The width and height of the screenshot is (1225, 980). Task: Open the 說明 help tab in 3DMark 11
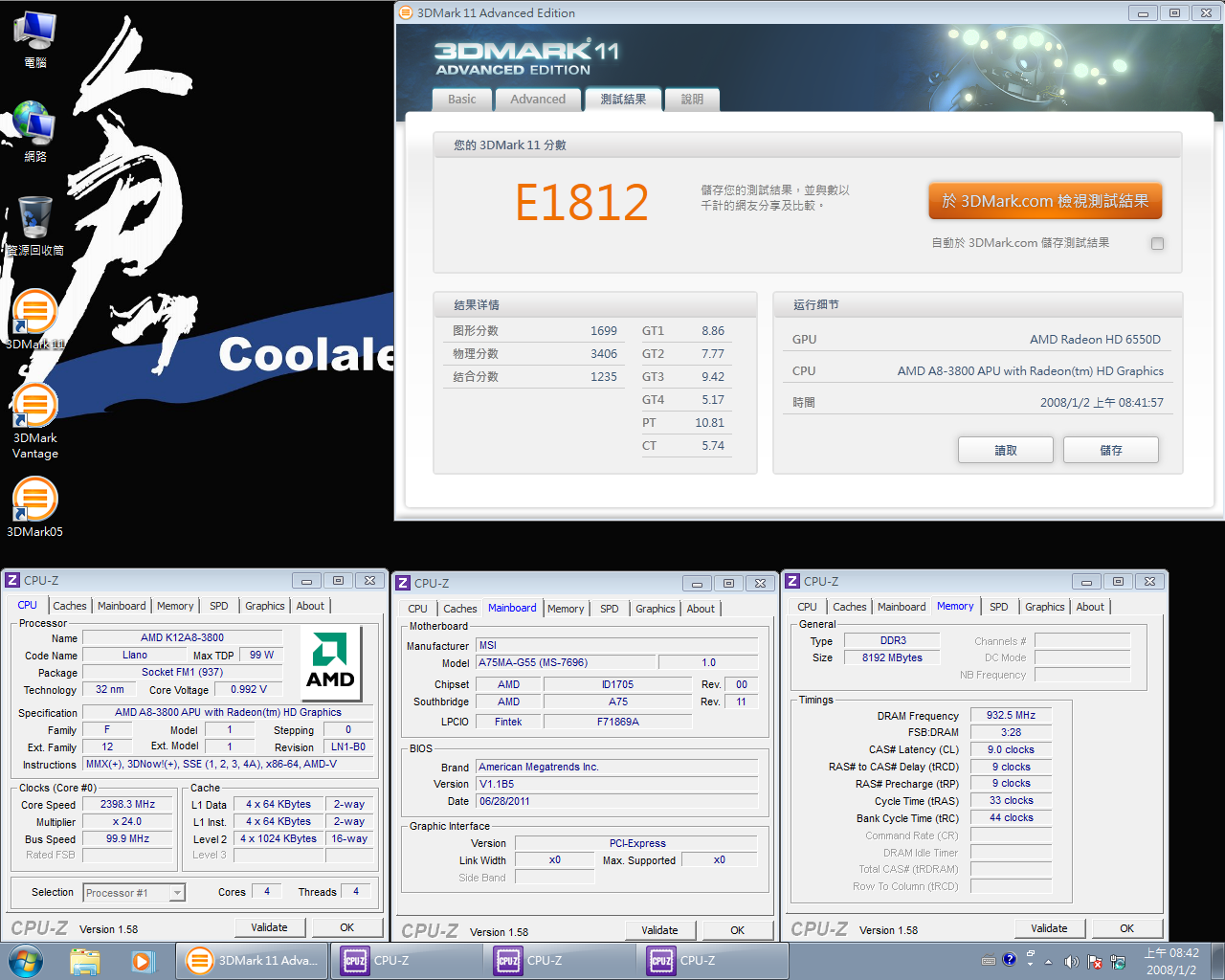[x=692, y=99]
